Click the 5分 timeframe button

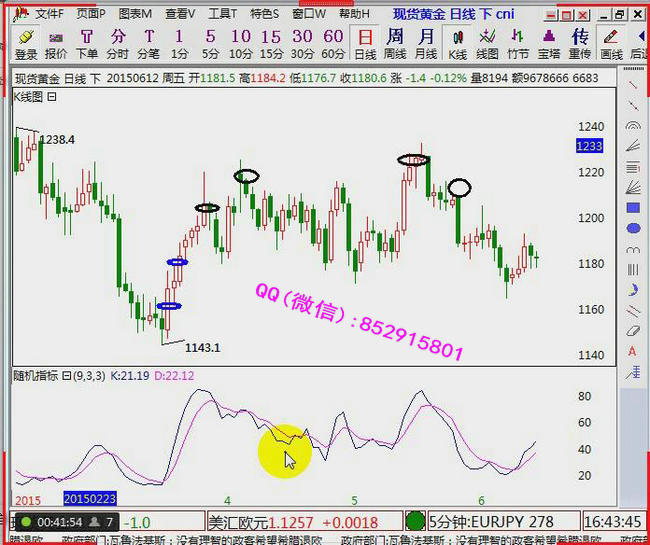[210, 44]
